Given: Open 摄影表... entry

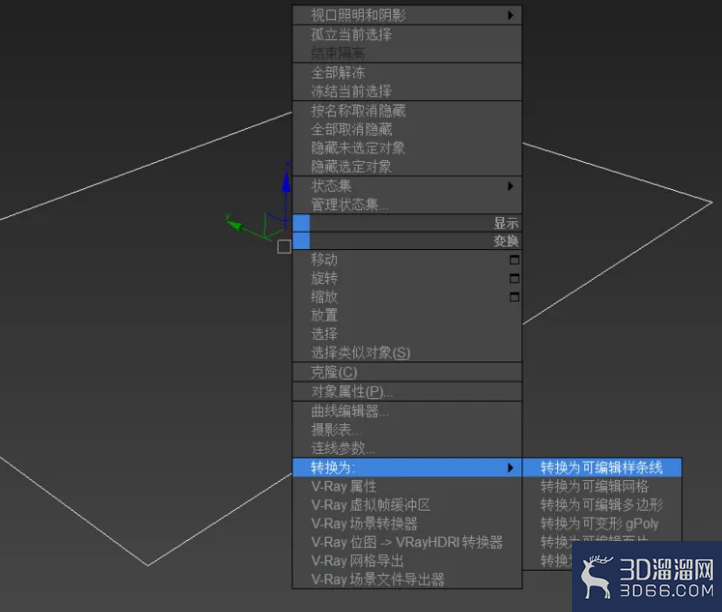Looking at the screenshot, I should click(x=407, y=430).
